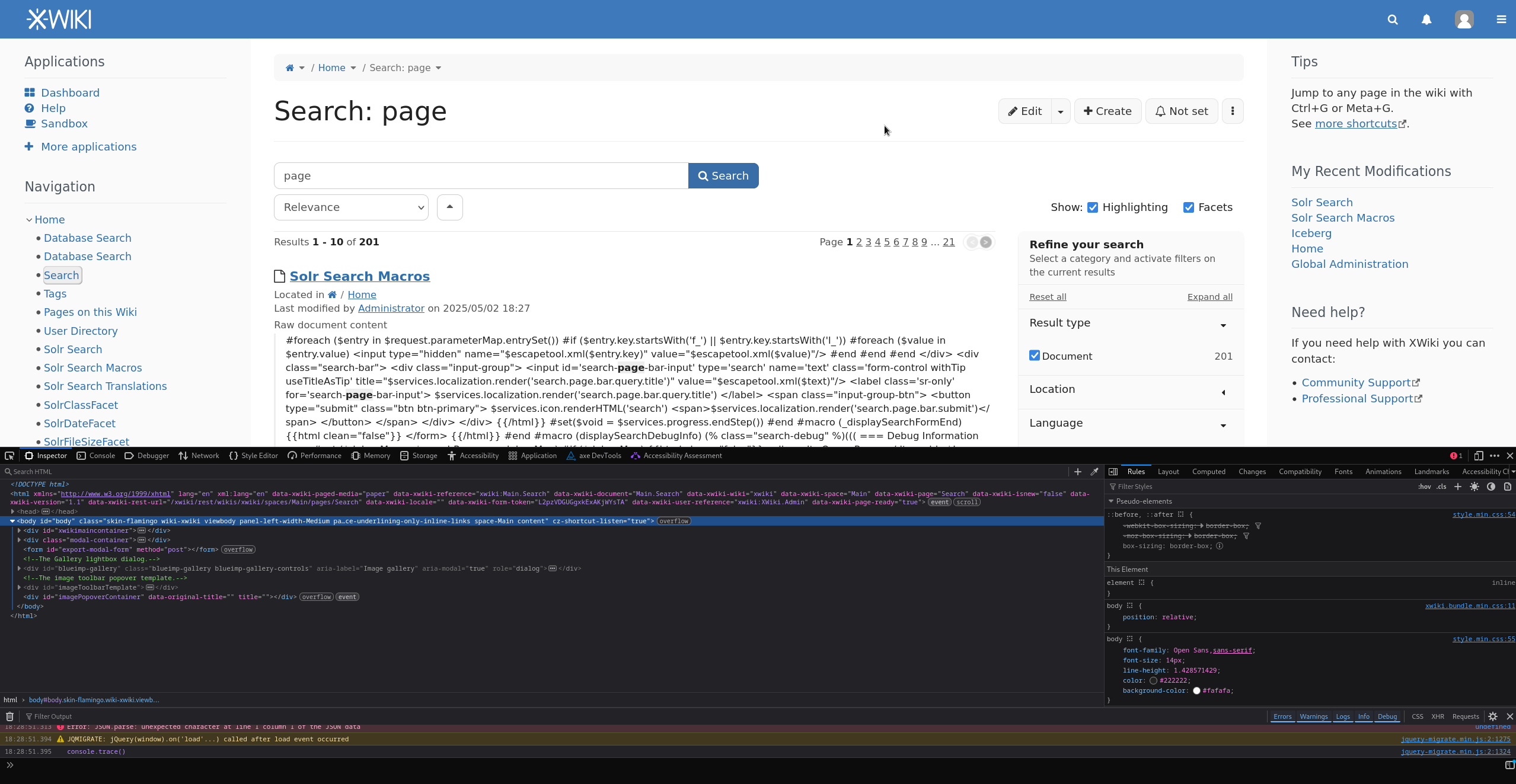
Task: Open the axe DevTools tab
Action: [x=594, y=456]
